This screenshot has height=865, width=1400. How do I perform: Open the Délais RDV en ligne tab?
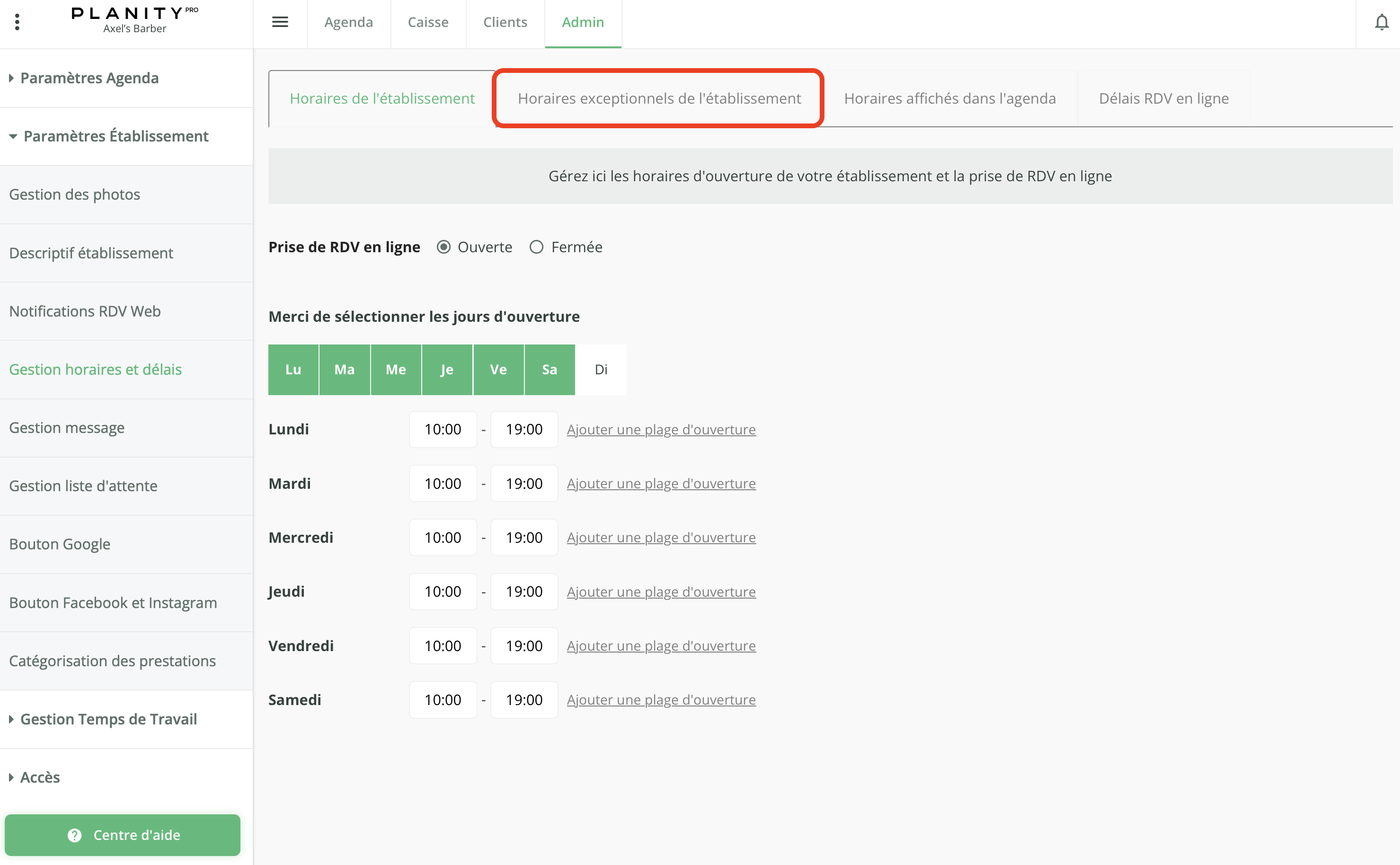[x=1163, y=98]
